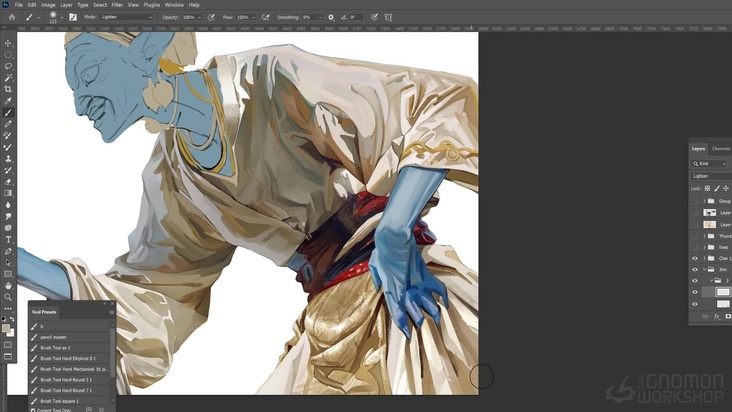The image size is (732, 412).
Task: Switch to the Channels tab
Action: [721, 149]
